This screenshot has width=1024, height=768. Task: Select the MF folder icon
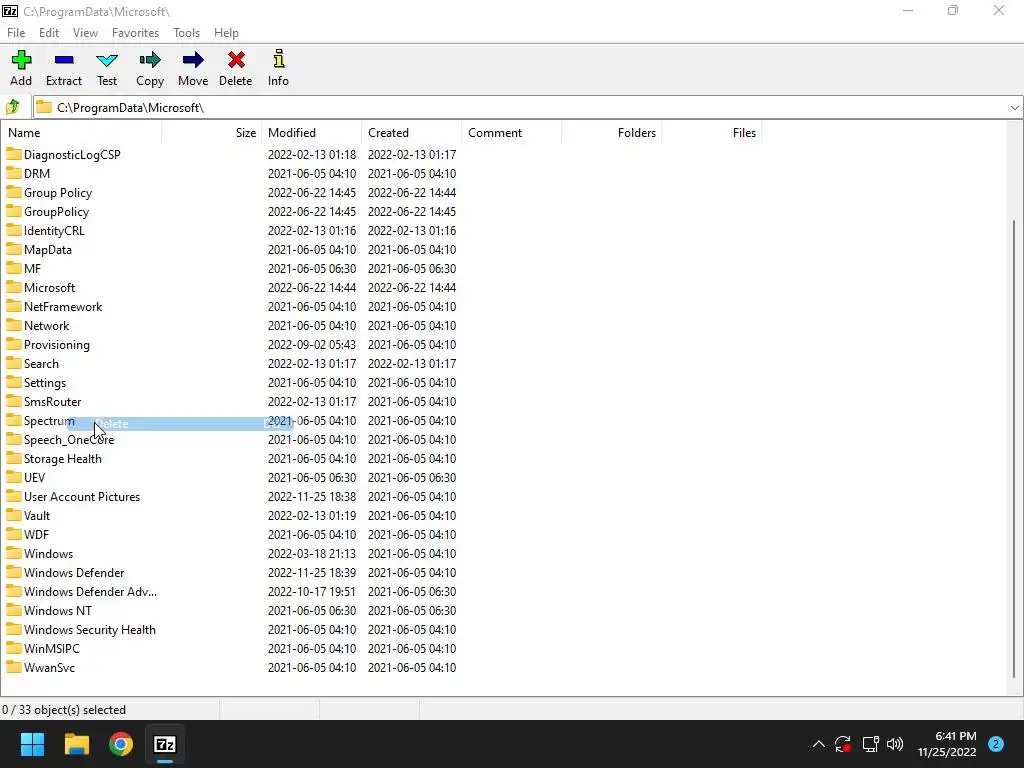tap(14, 268)
